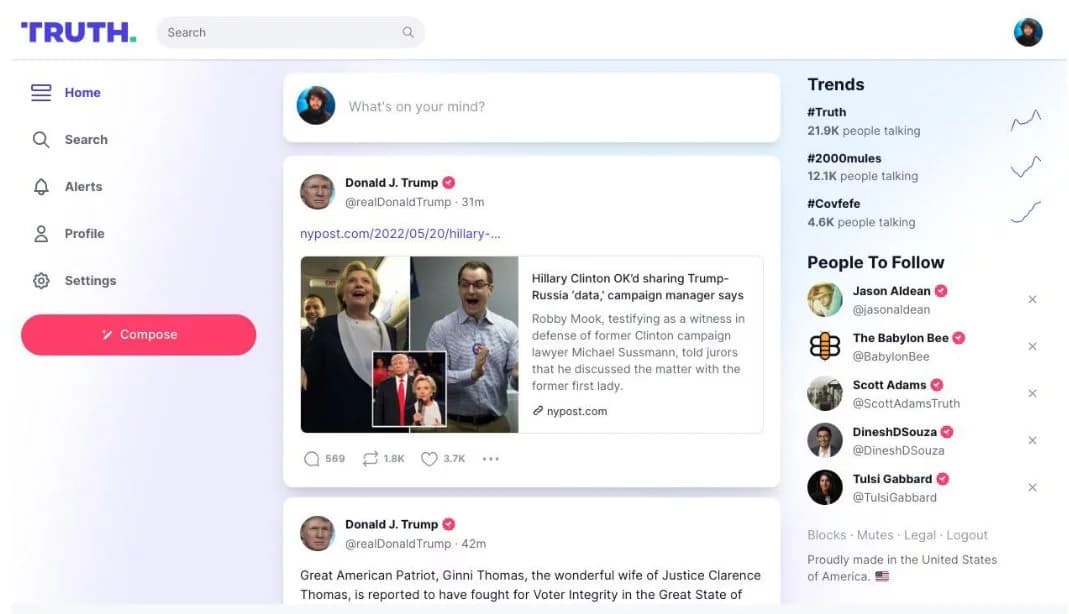The image size is (1069, 614).
Task: Open the Donald J. Trump name on 31m post
Action: (391, 183)
